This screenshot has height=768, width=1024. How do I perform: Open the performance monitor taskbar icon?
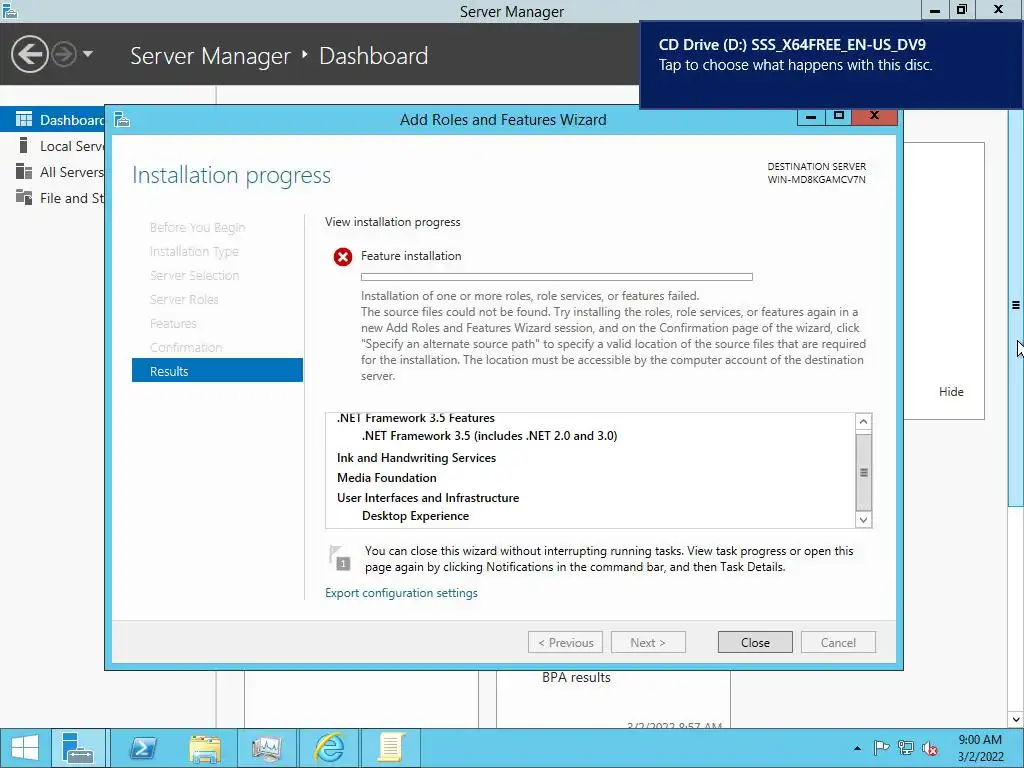[266, 748]
